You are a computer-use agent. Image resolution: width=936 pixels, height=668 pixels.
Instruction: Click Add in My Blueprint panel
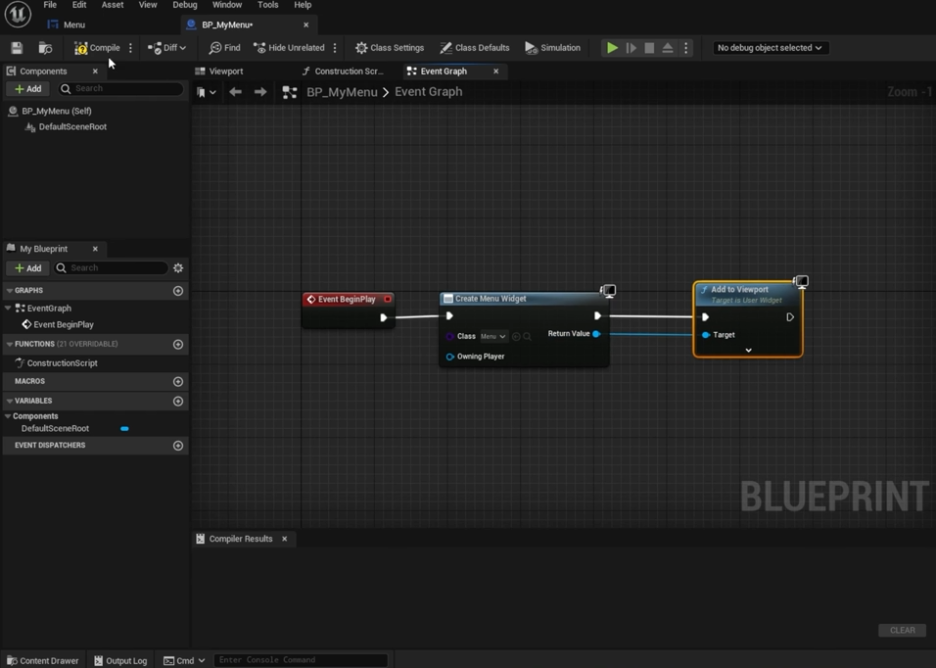tap(27, 268)
